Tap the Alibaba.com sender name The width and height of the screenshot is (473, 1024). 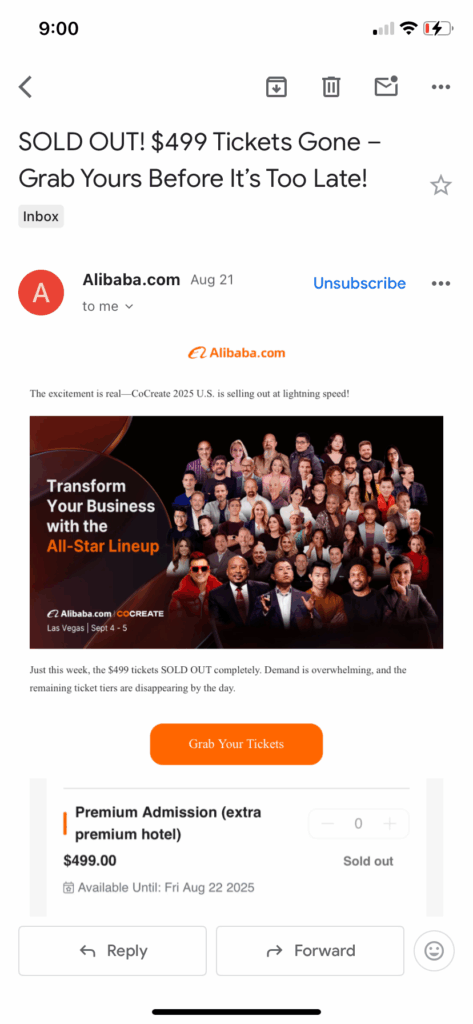pyautogui.click(x=131, y=280)
